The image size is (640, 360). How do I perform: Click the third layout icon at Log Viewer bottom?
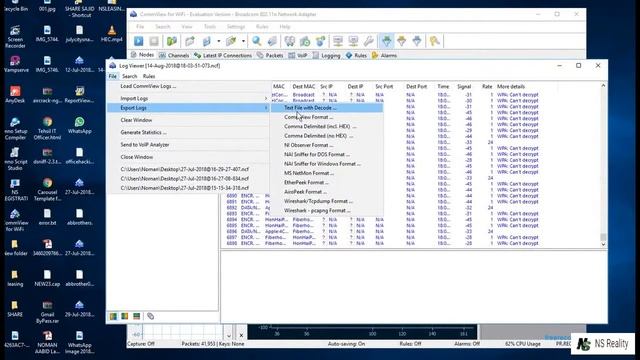[x=136, y=316]
